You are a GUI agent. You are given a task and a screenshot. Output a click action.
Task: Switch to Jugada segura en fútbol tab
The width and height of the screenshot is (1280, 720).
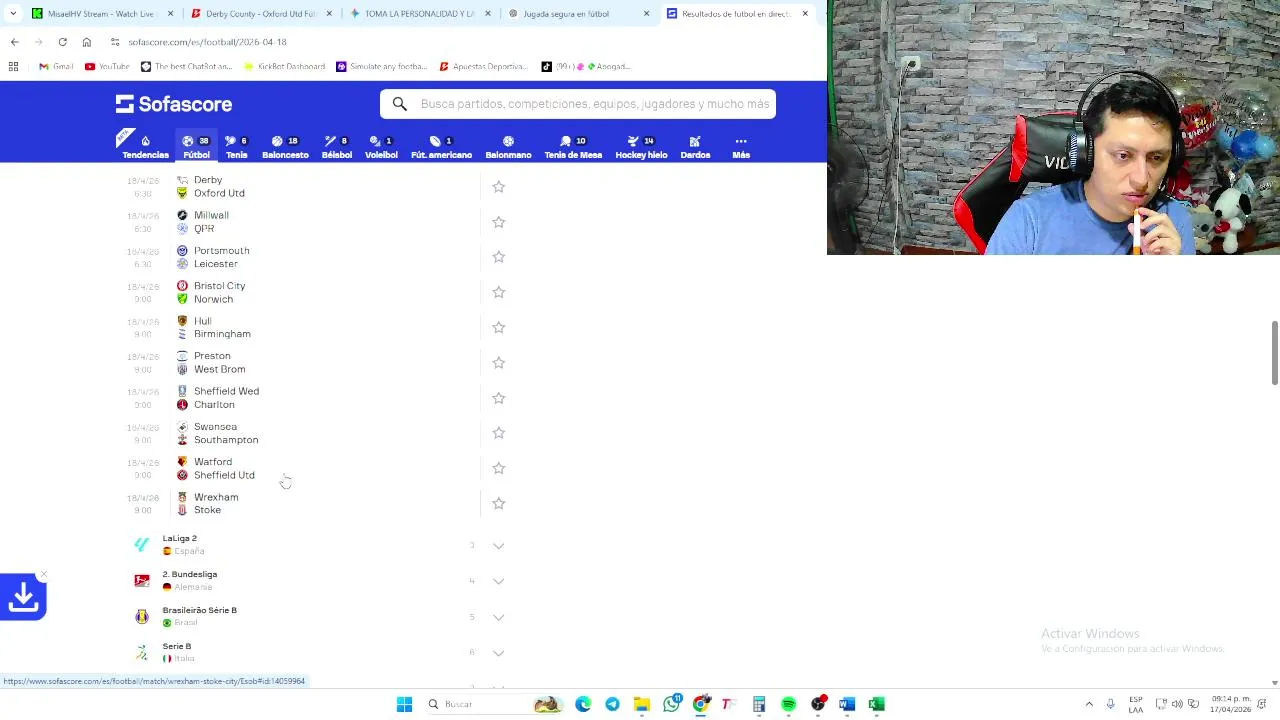coord(578,14)
